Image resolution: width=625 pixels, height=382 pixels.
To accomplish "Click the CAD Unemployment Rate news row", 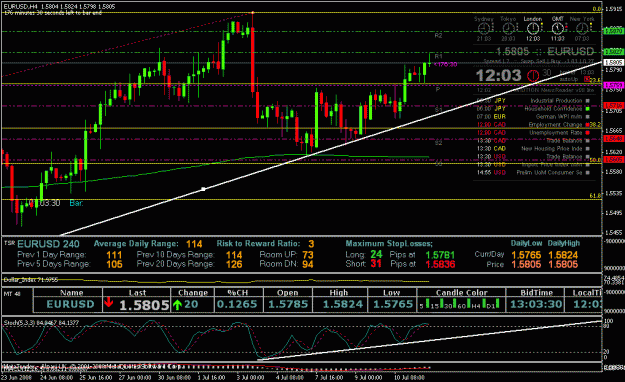I will [x=533, y=133].
